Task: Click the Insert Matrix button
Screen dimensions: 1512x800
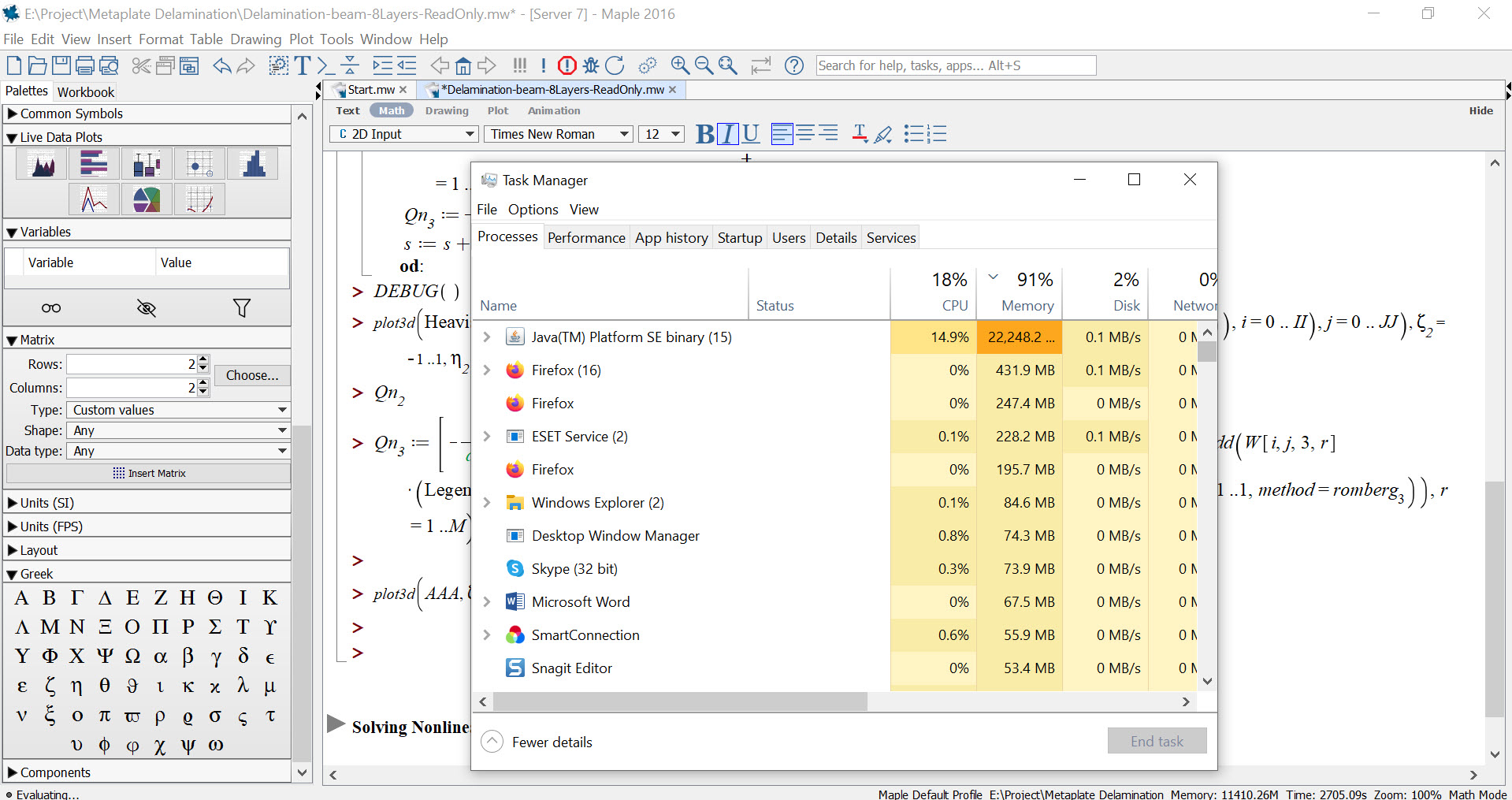Action: coord(148,473)
